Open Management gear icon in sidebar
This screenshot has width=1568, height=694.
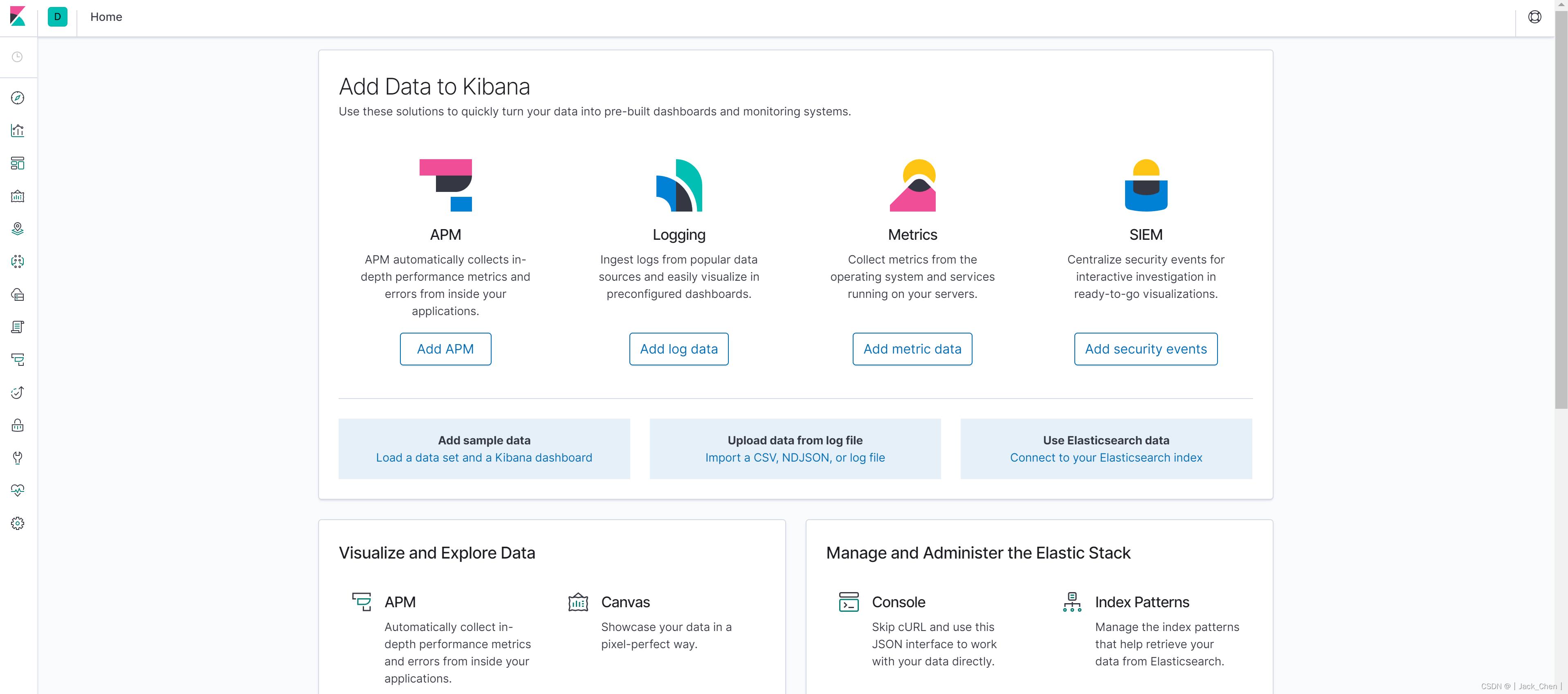tap(18, 523)
